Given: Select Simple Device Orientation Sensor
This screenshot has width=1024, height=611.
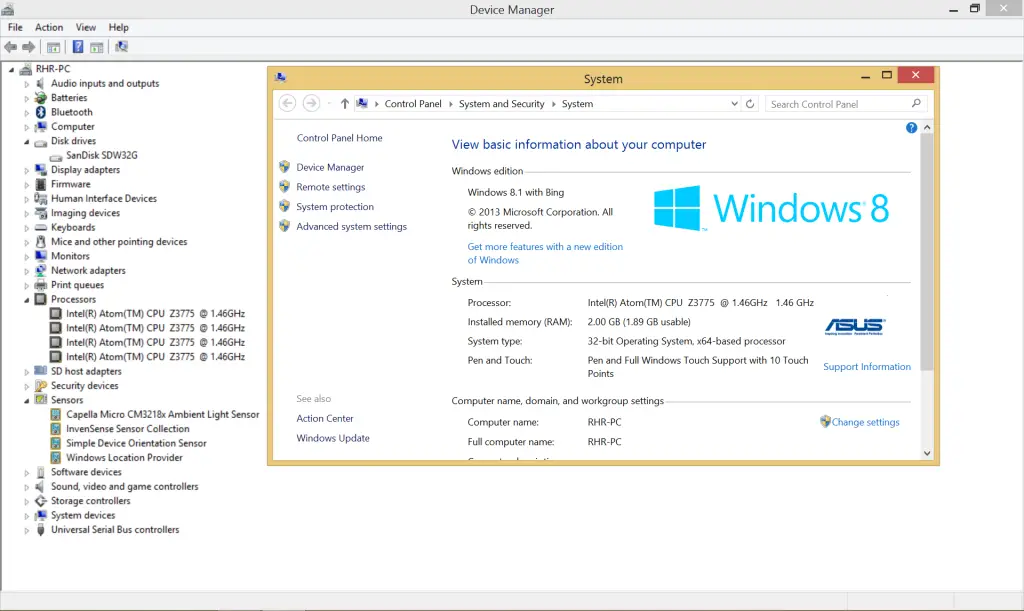Looking at the screenshot, I should [136, 443].
